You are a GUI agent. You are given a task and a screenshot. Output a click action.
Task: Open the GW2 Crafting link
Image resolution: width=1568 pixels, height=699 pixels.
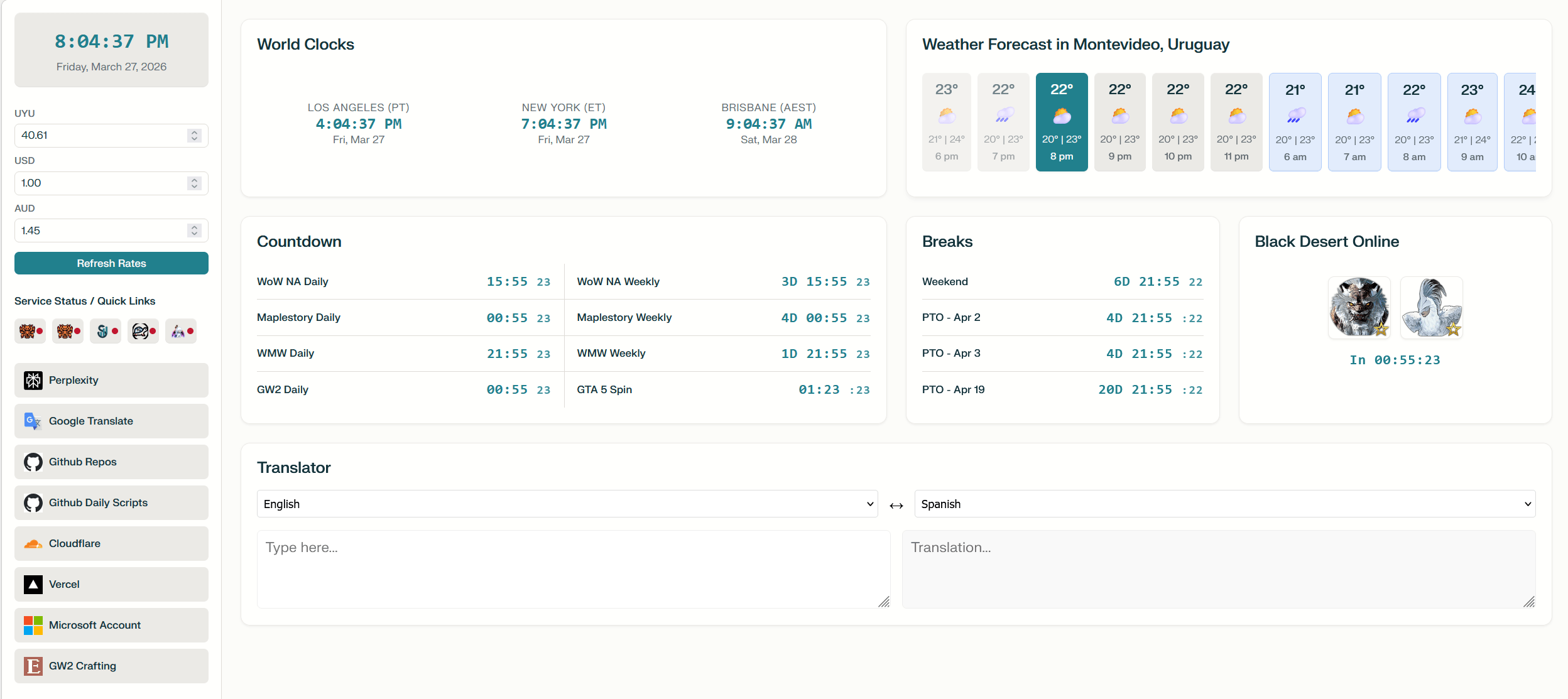[111, 666]
